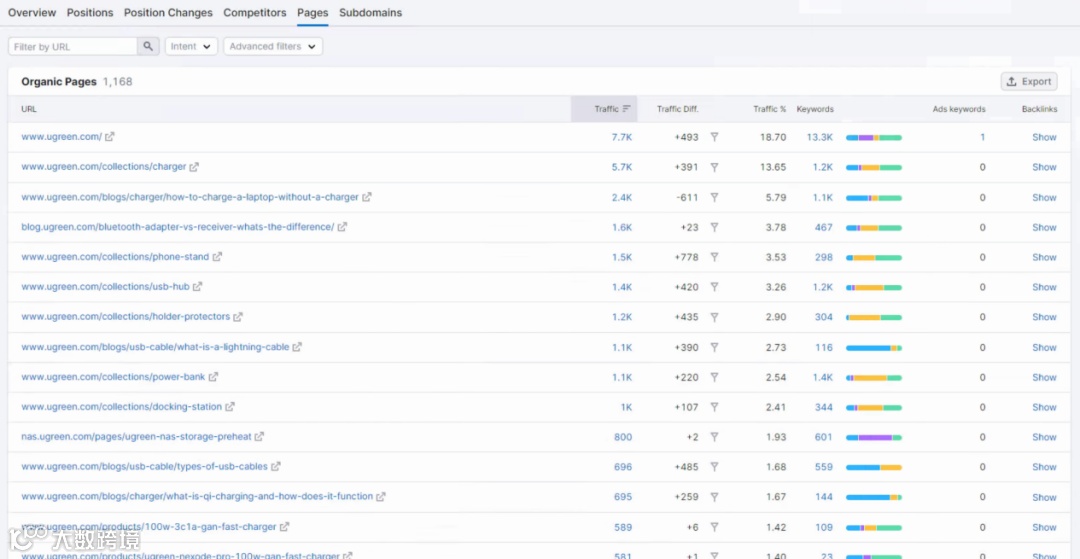Viewport: 1080px width, 559px height.
Task: Open external link icon for www.ugreen.com/
Action: pos(110,137)
